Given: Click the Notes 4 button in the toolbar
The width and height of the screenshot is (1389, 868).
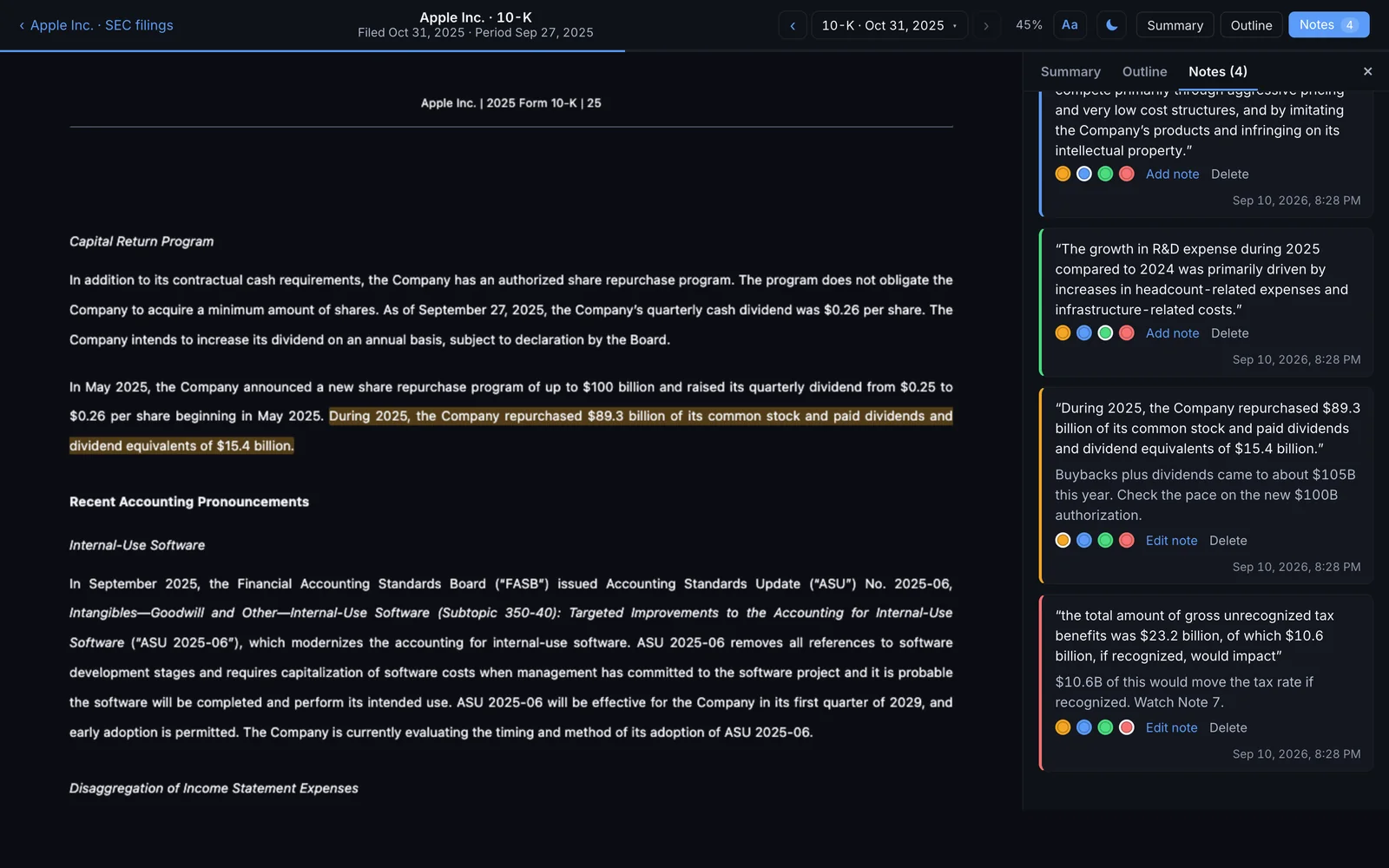Looking at the screenshot, I should [1328, 25].
